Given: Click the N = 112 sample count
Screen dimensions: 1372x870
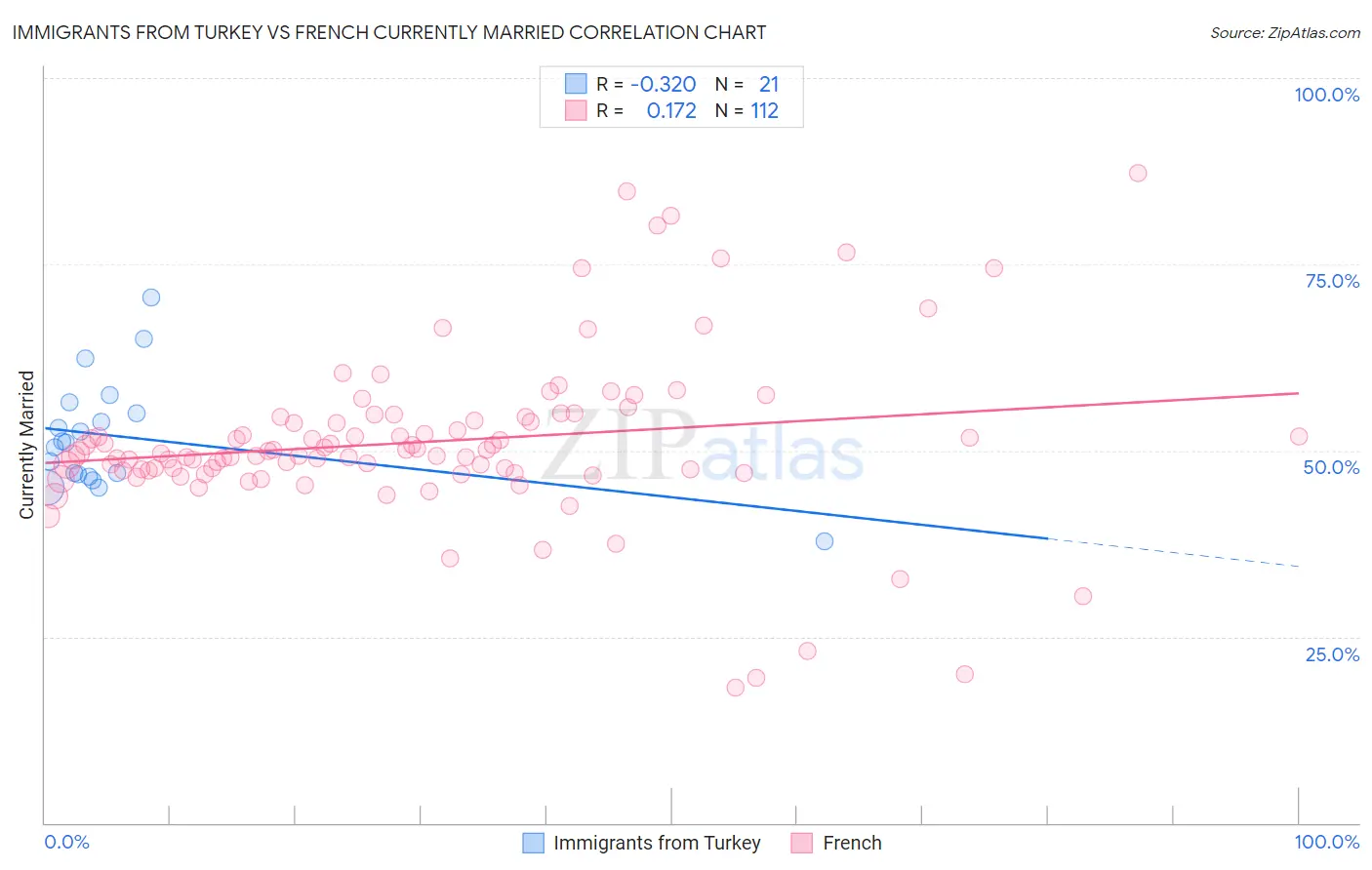Looking at the screenshot, I should pyautogui.click(x=747, y=110).
